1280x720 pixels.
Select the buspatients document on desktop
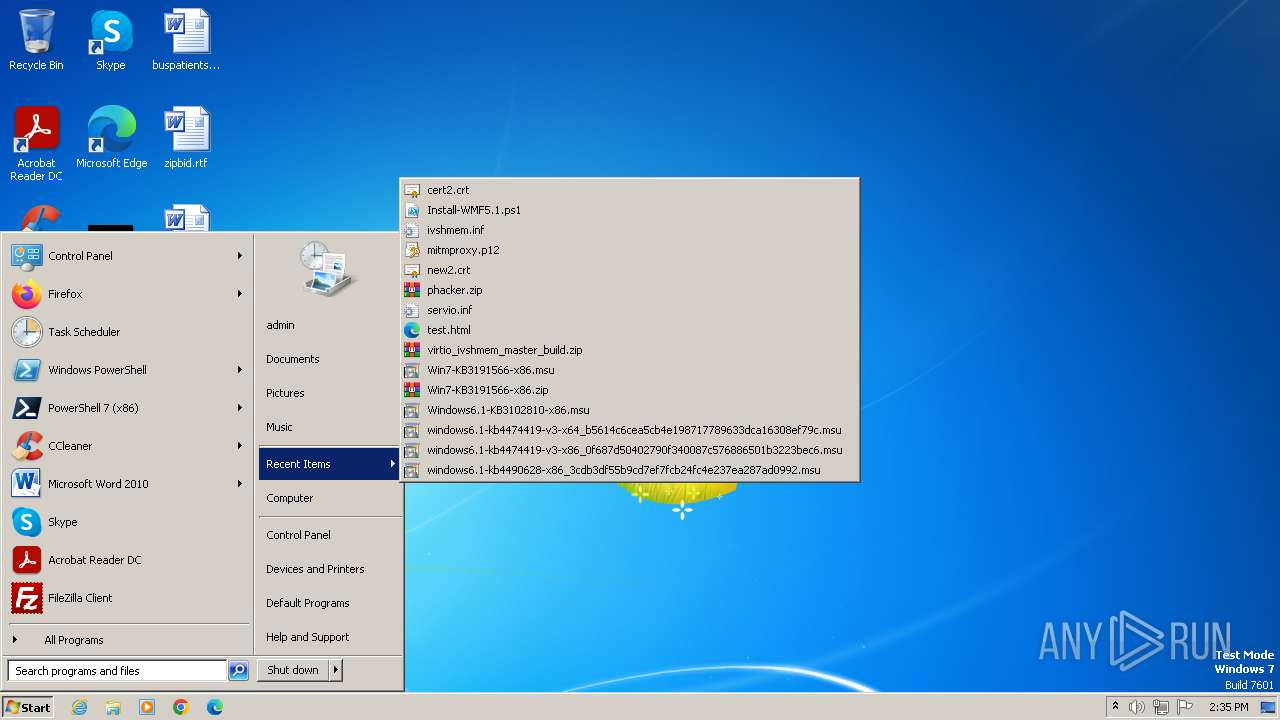(x=186, y=40)
